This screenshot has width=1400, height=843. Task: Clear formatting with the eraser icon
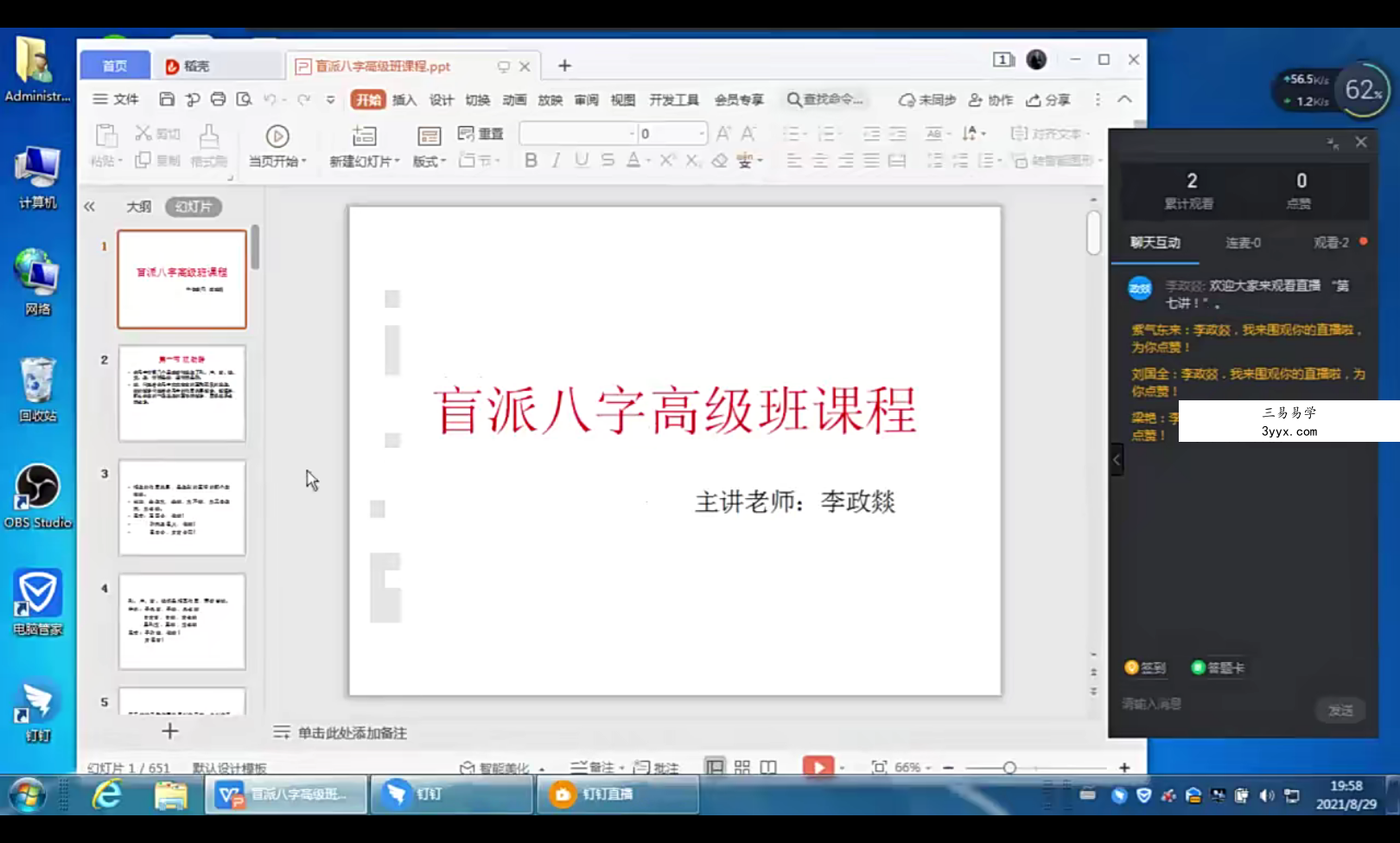click(719, 160)
